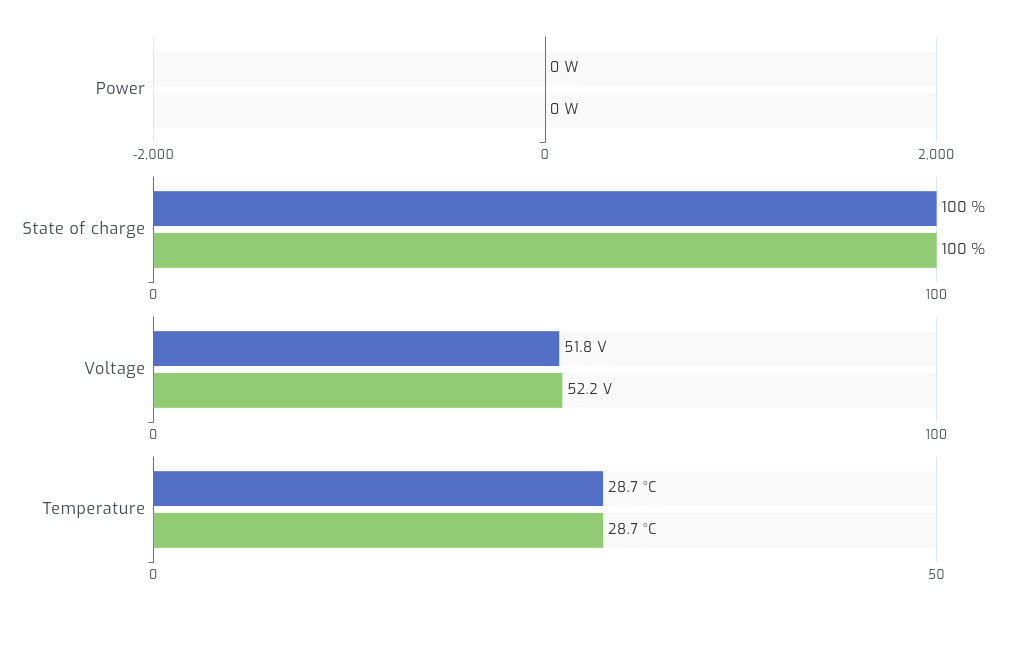This screenshot has height=648, width=1036.
Task: Select the green Voltage bar
Action: [x=357, y=390]
